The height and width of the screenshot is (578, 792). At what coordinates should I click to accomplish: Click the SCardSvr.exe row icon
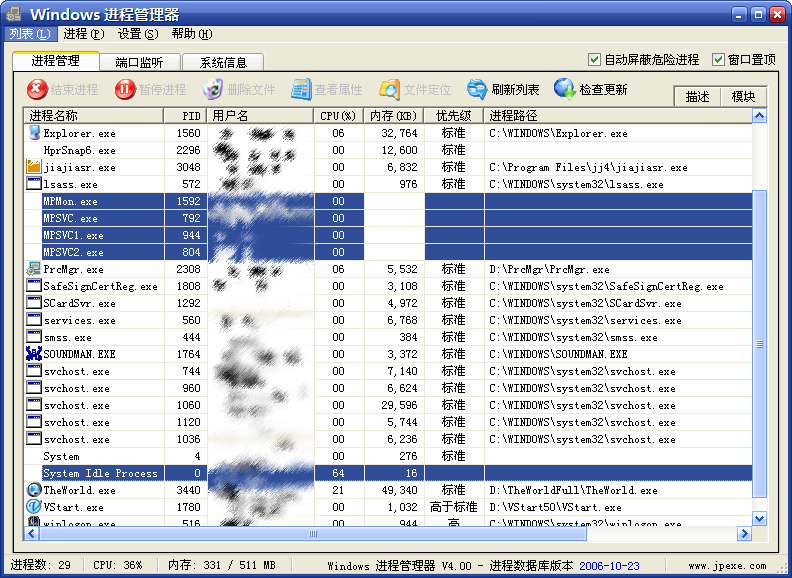click(x=33, y=303)
